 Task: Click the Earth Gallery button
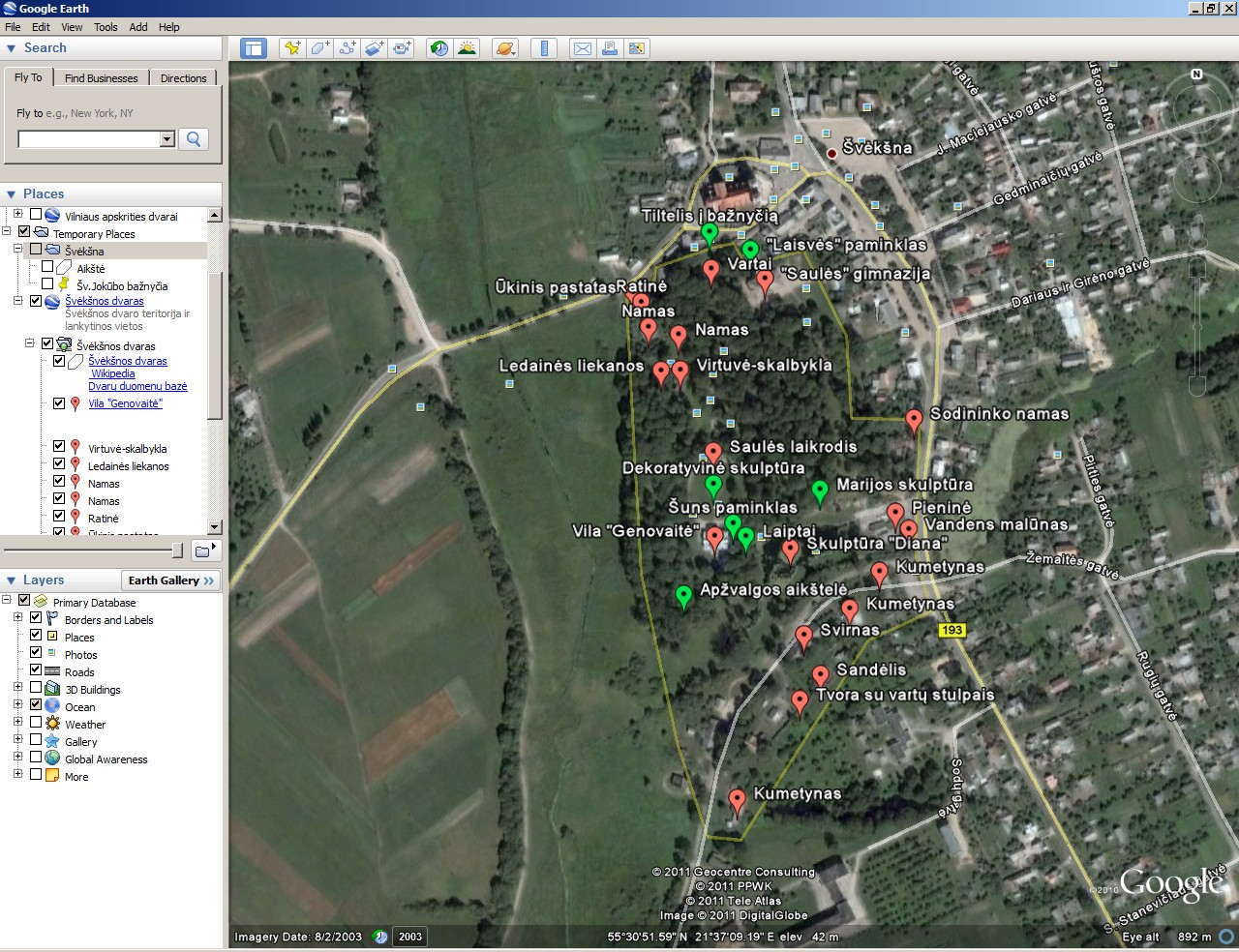pos(171,580)
